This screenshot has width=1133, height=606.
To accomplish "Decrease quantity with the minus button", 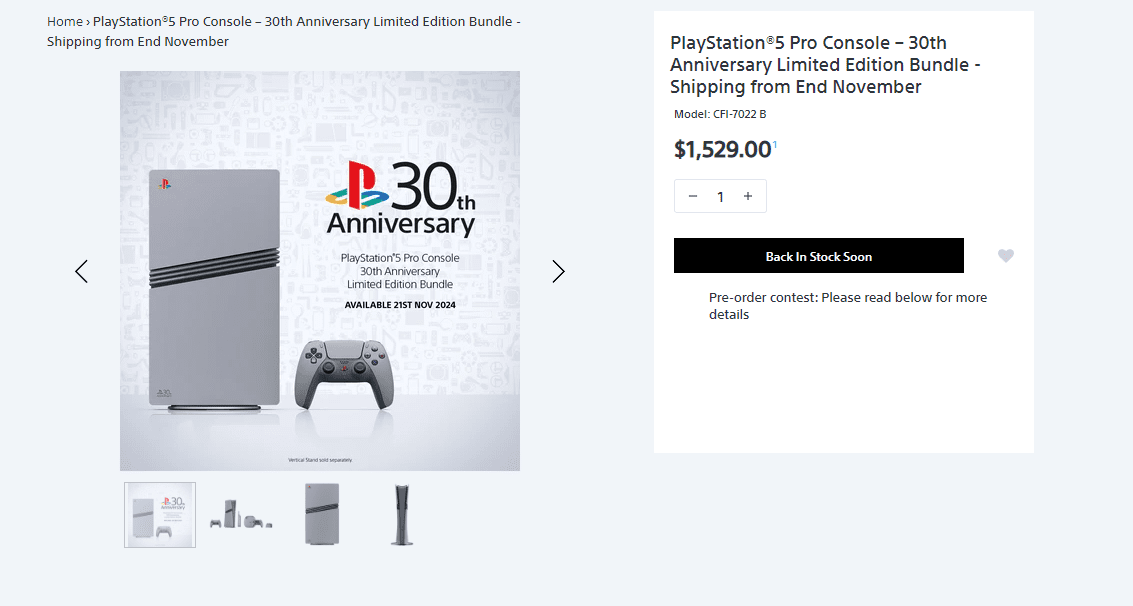I will [693, 196].
